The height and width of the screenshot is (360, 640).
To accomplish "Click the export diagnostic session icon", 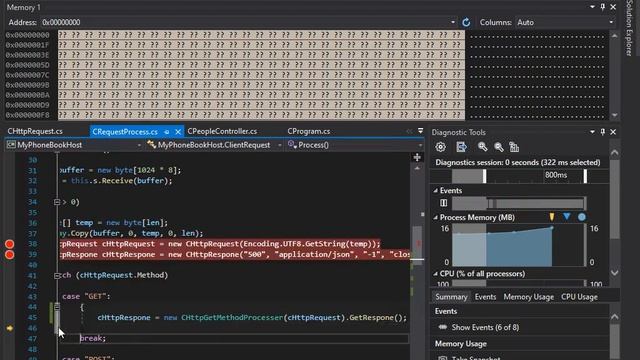I will pos(461,147).
